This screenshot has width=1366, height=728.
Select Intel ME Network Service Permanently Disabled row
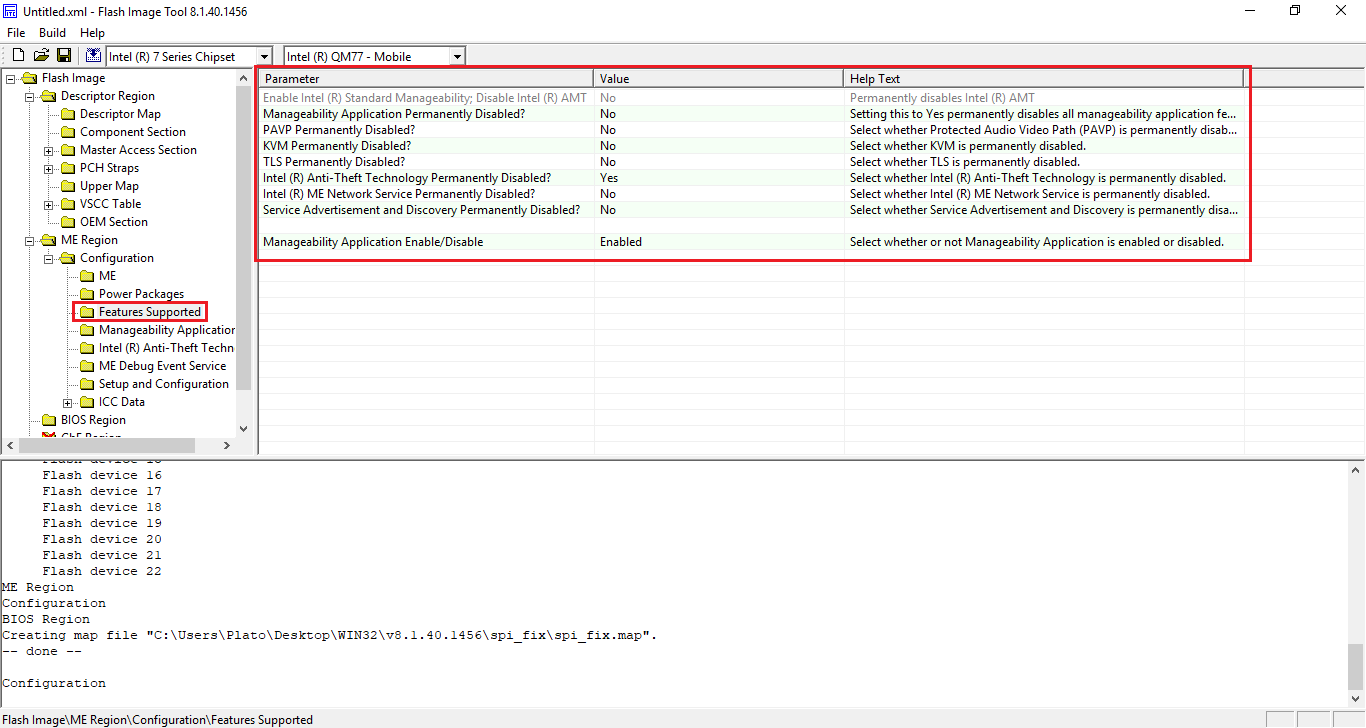[752, 194]
